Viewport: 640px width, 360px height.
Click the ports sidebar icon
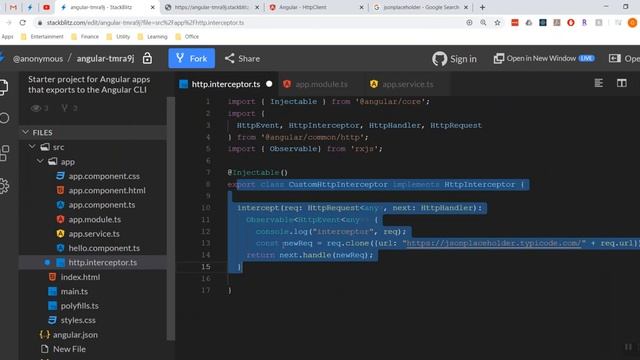[x=4, y=153]
